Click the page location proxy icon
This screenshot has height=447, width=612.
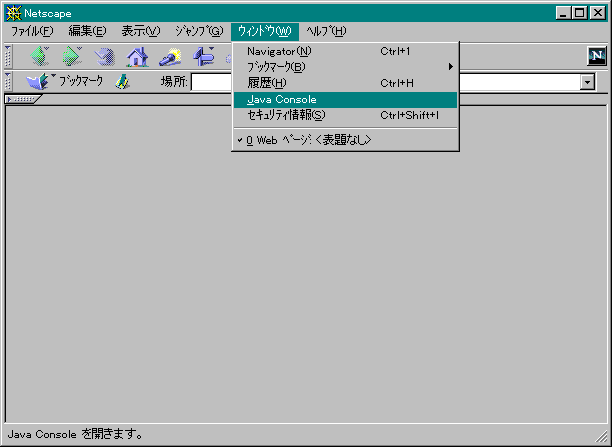[x=123, y=82]
